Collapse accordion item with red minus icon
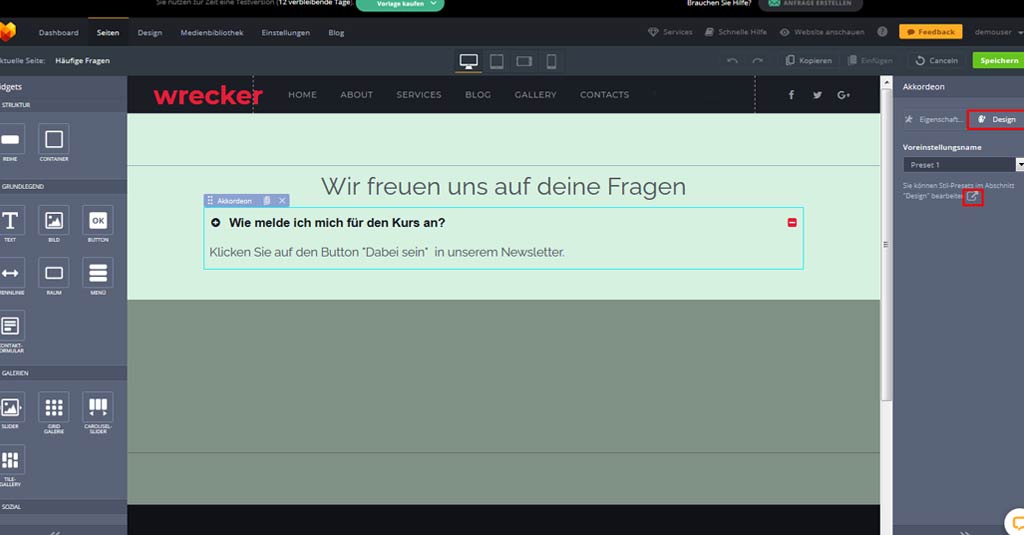The image size is (1024, 535). click(x=792, y=222)
